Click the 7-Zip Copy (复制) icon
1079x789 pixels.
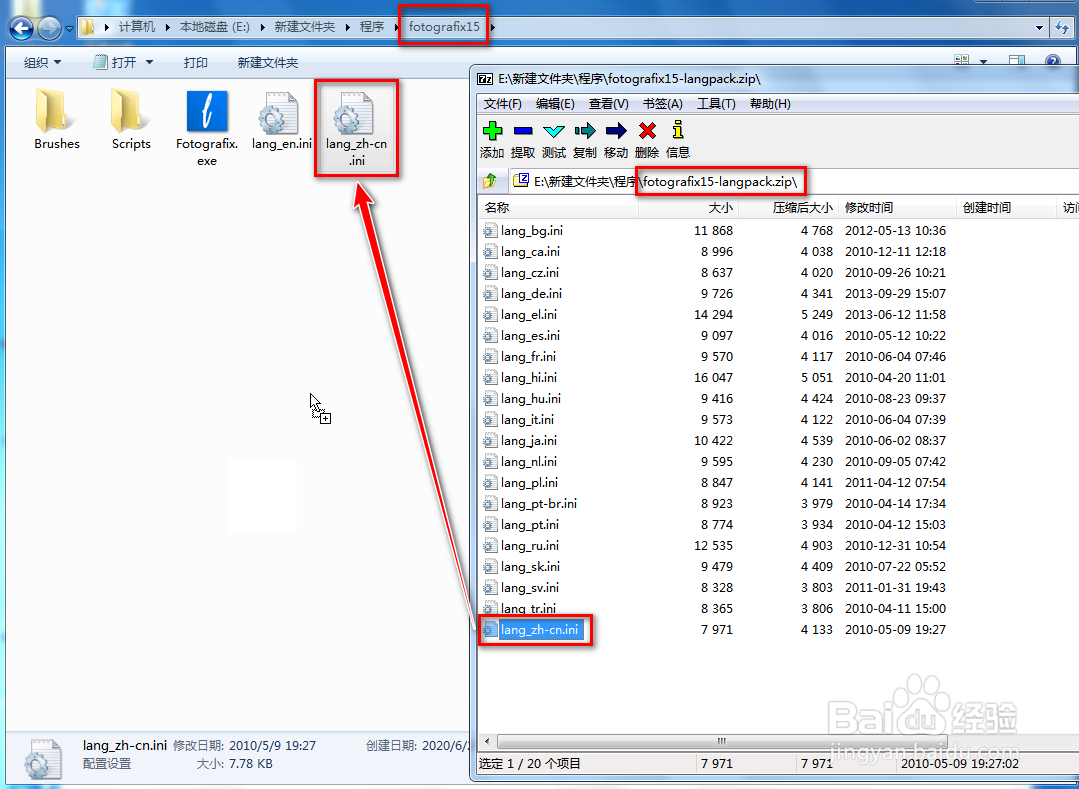[585, 131]
